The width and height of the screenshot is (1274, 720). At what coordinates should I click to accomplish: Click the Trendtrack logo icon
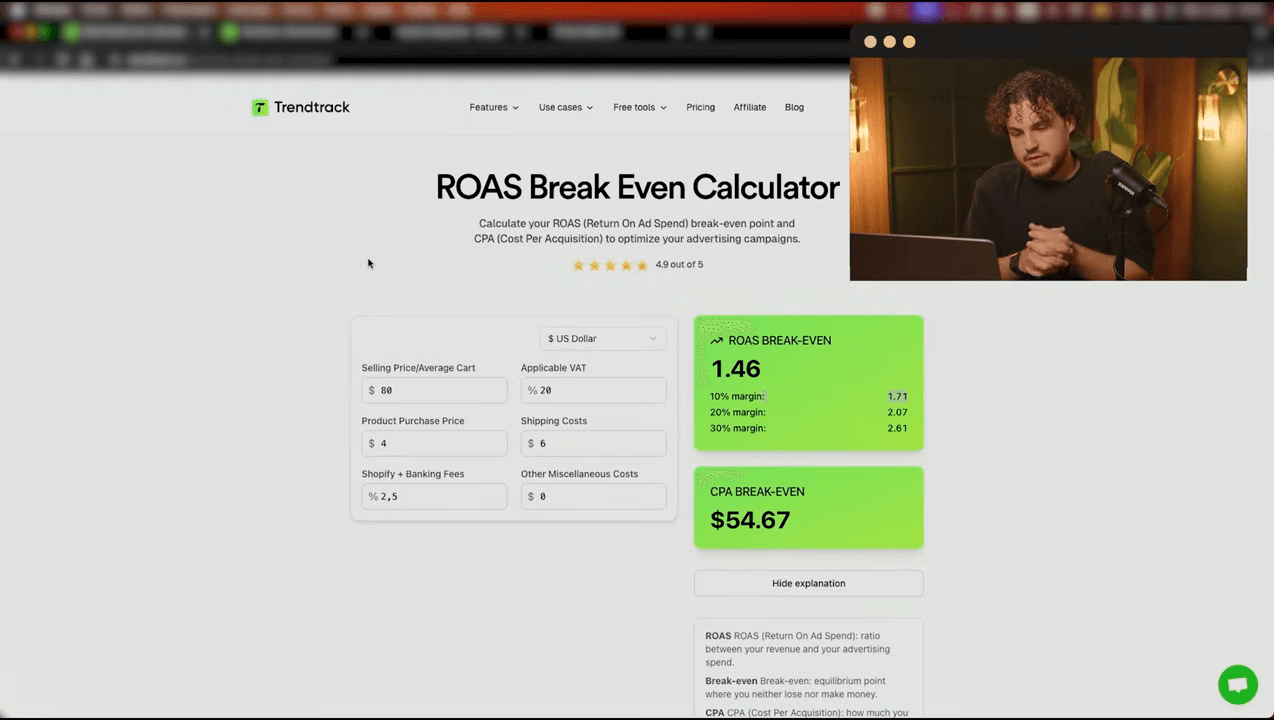[259, 107]
